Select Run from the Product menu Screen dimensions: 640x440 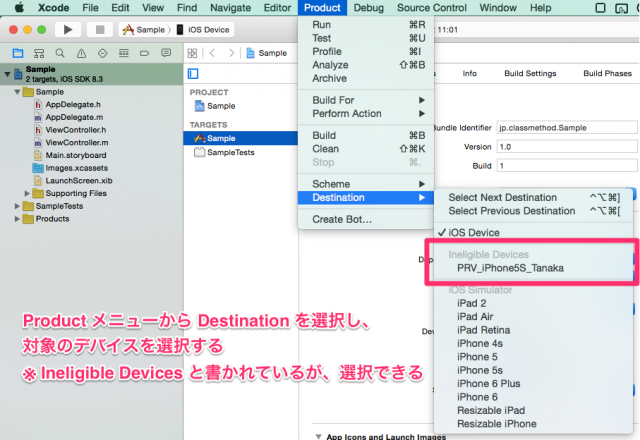pos(366,25)
